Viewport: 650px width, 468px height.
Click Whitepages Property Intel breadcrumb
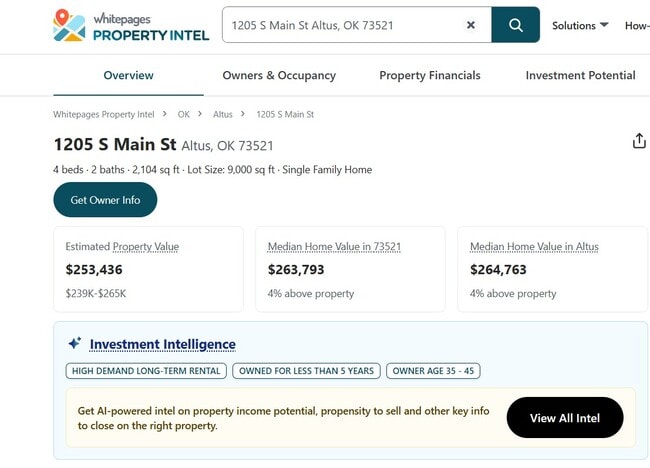104,115
